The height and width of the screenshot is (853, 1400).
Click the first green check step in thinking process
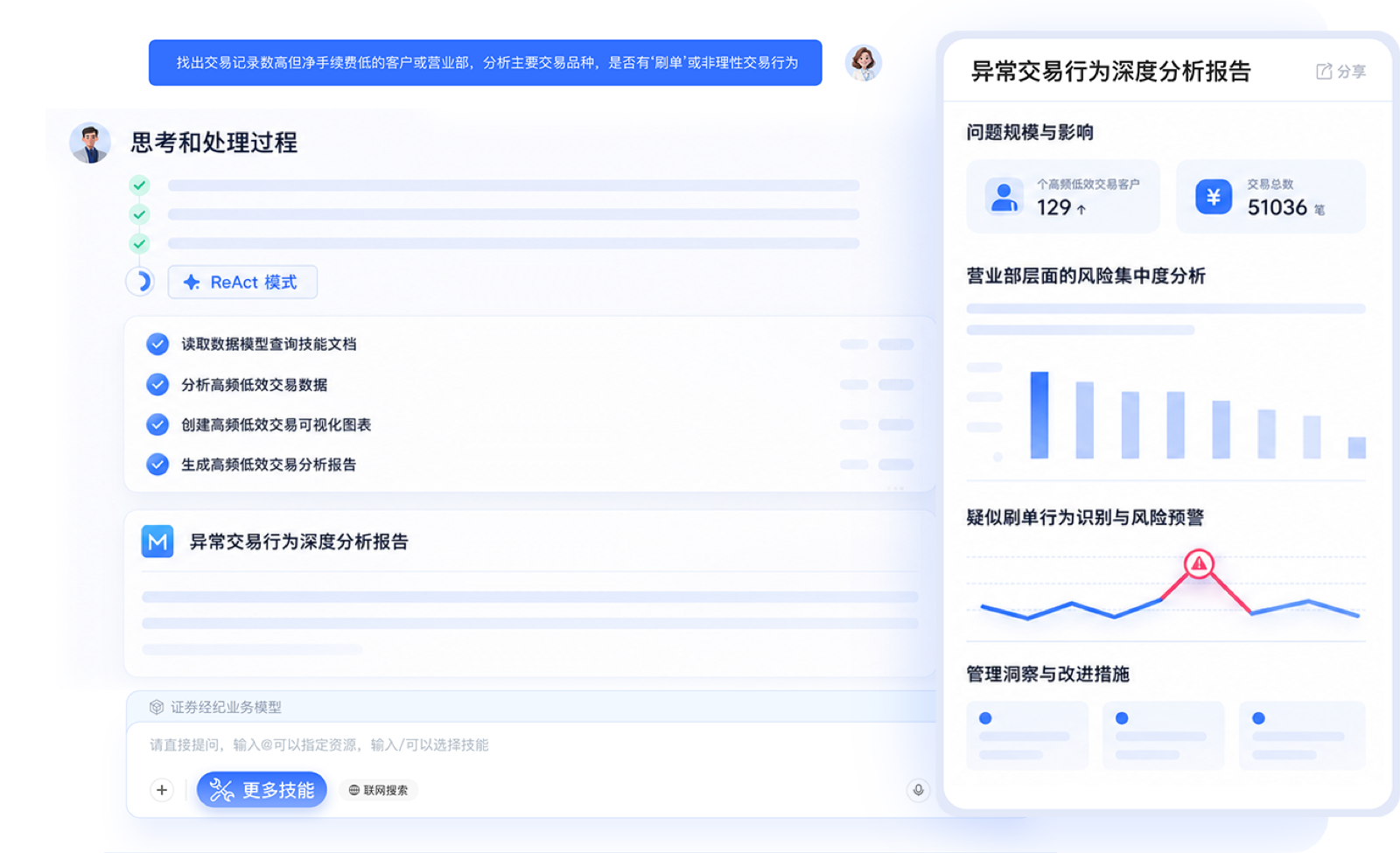tap(139, 185)
